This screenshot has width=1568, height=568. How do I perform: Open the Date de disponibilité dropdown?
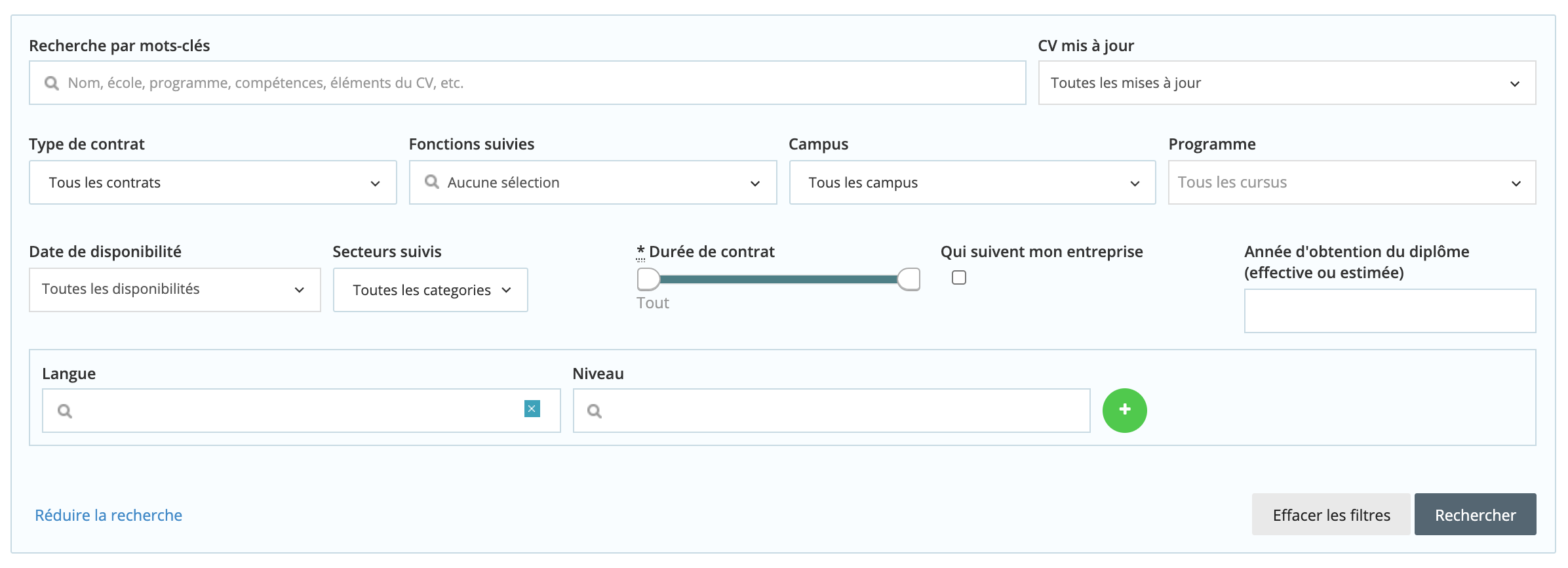[x=174, y=290]
